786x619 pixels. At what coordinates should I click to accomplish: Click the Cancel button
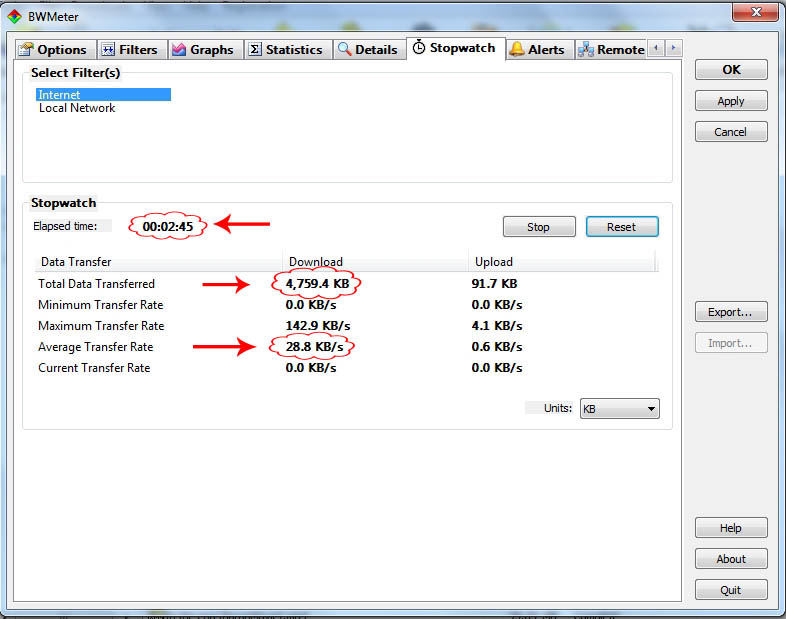point(731,132)
